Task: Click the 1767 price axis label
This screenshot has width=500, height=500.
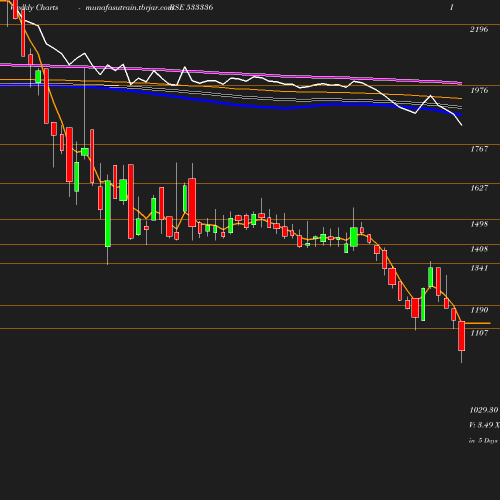Action: coord(479,149)
